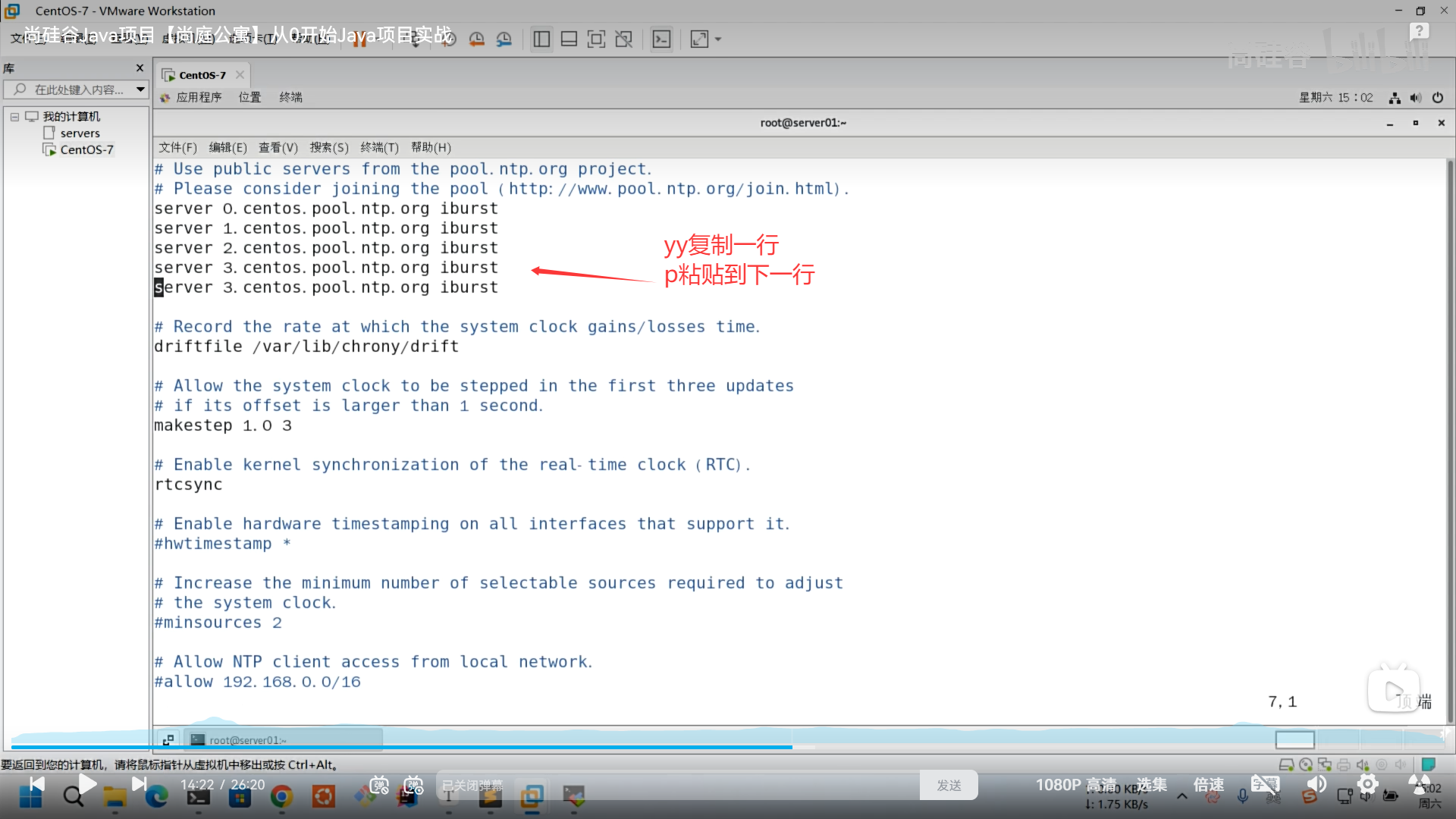Toggle the video subtitles off icon
Image resolution: width=1456 pixels, height=819 pixels.
tap(1265, 784)
